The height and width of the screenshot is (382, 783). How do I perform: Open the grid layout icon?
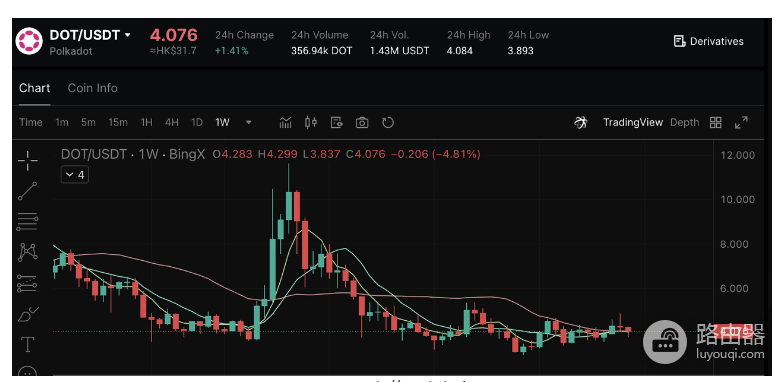click(x=716, y=122)
